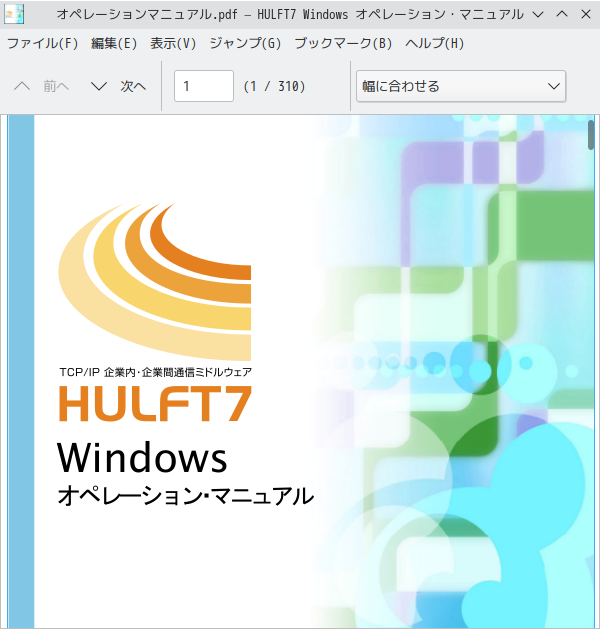Open the 表示(V) menu
The width and height of the screenshot is (600, 629).
tap(173, 43)
